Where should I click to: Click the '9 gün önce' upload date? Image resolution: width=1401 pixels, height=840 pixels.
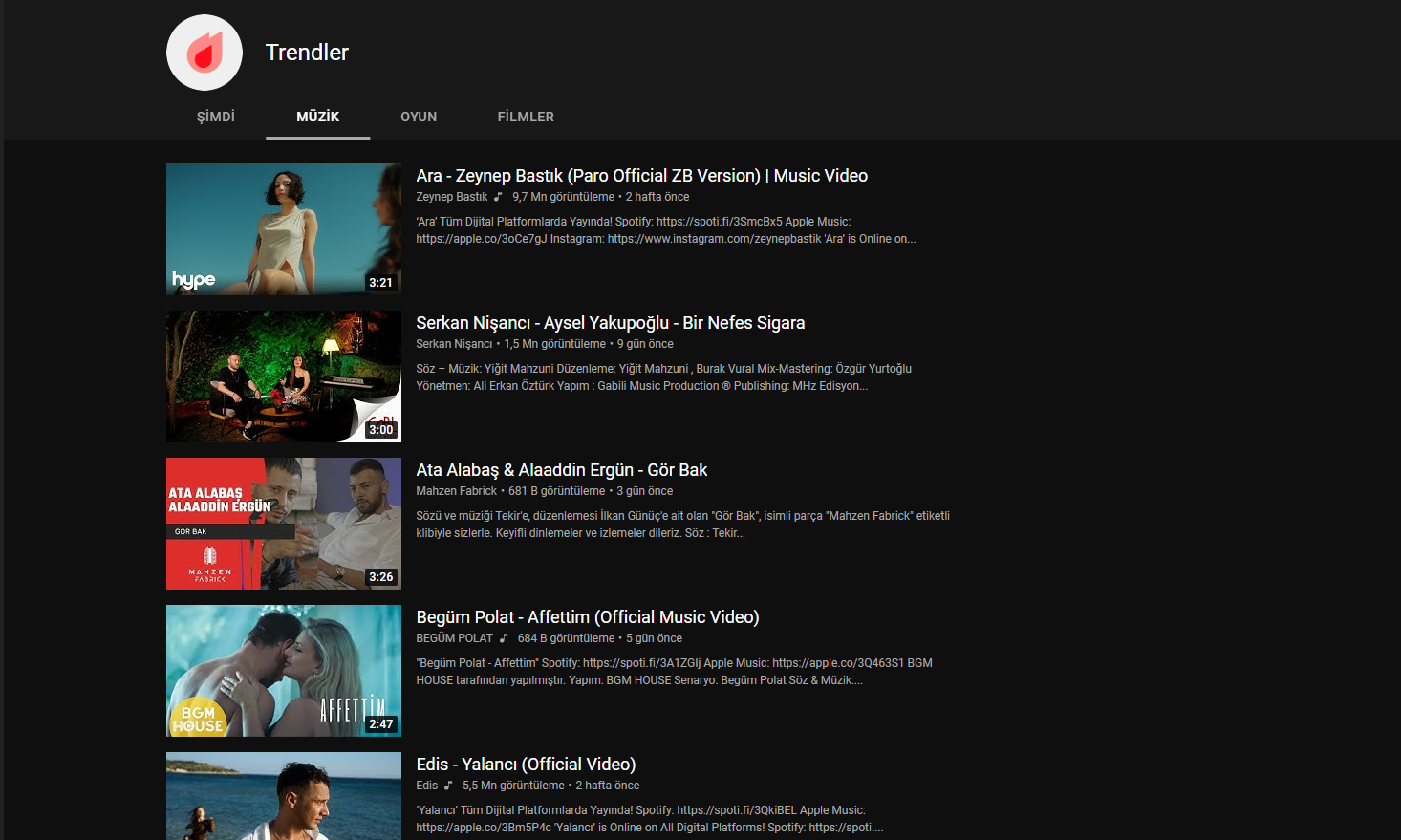645,344
